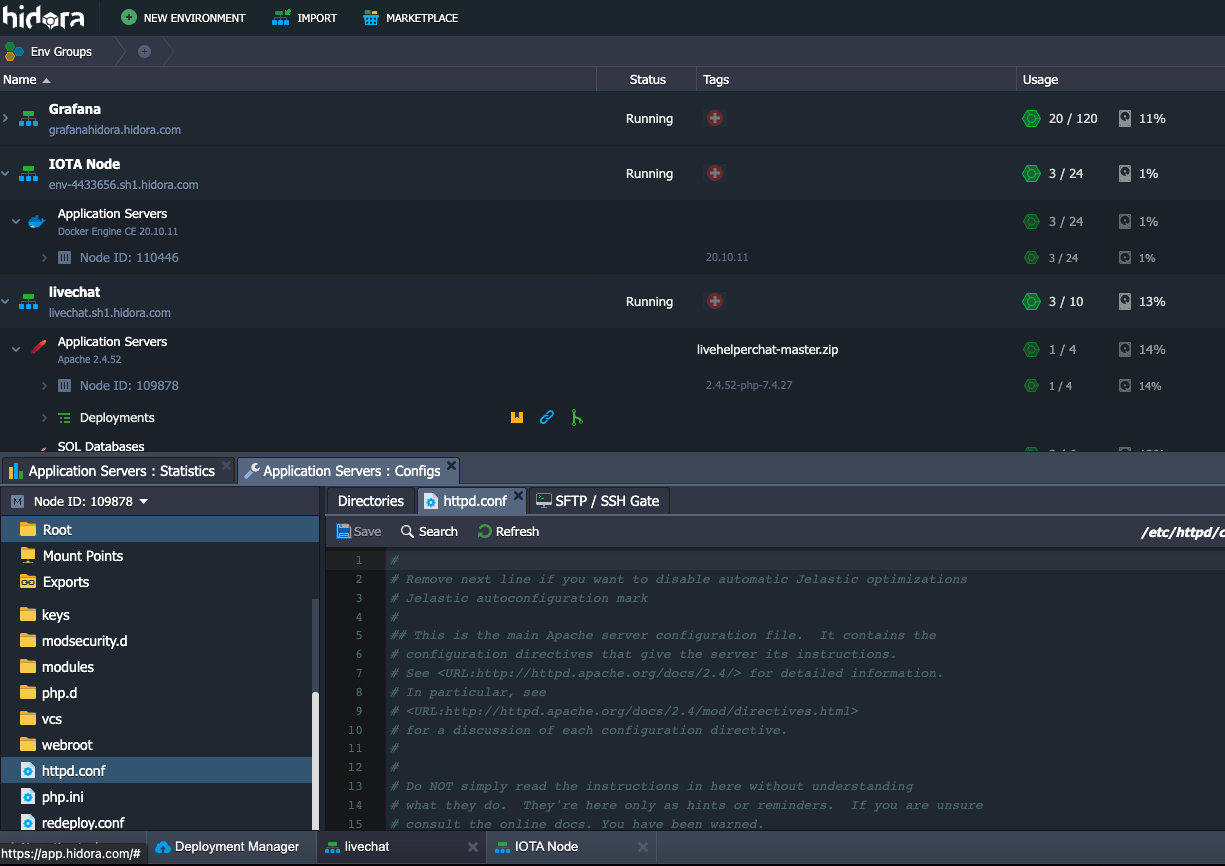This screenshot has height=866, width=1225.
Task: Open the Search tool in the config editor
Action: [x=428, y=531]
